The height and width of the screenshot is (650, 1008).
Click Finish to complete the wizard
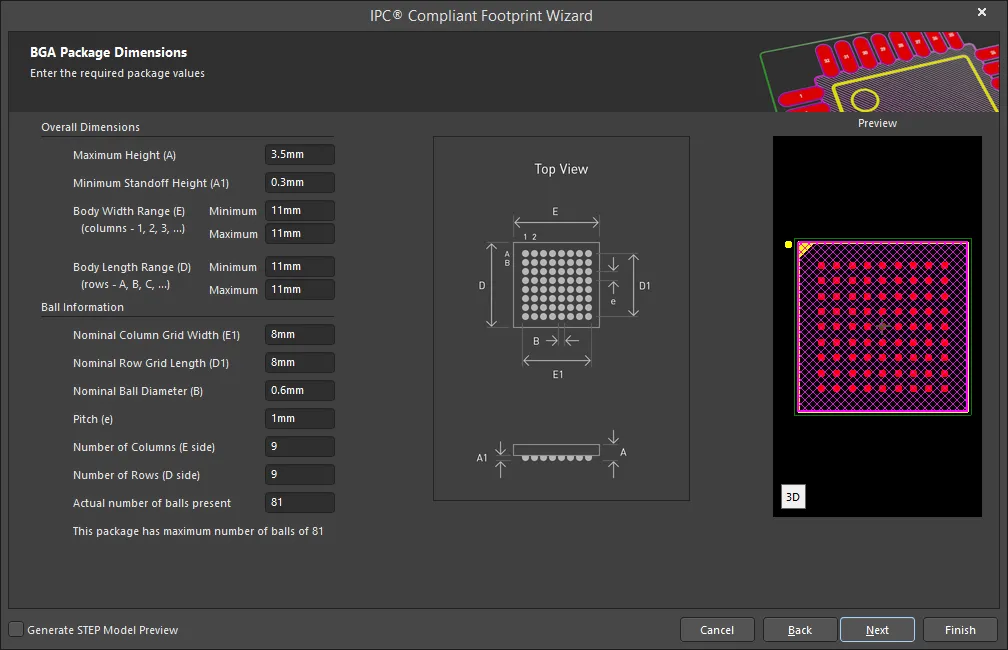coord(960,630)
